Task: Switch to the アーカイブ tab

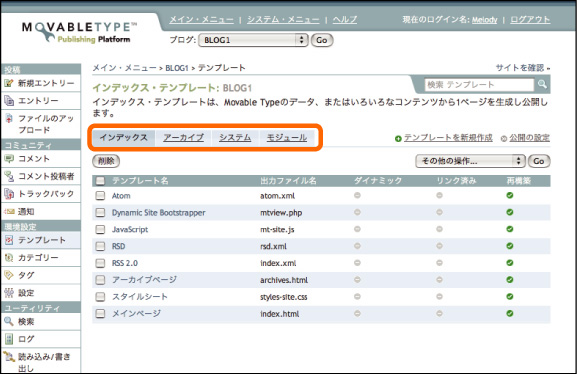Action: tap(183, 137)
